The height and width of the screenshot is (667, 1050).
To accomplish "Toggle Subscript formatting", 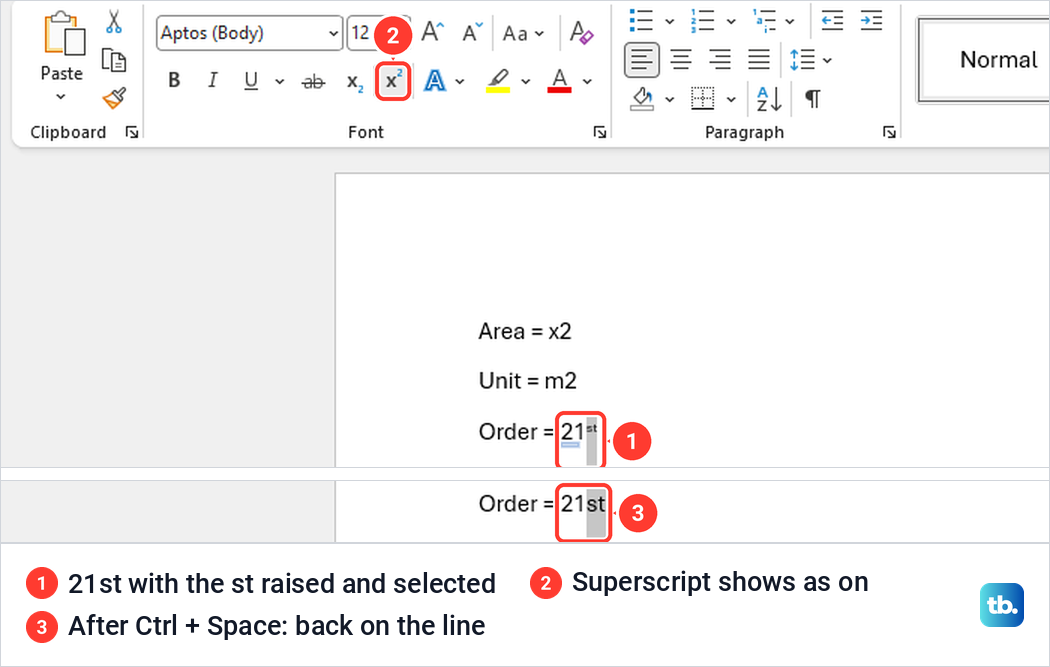I will click(x=354, y=82).
